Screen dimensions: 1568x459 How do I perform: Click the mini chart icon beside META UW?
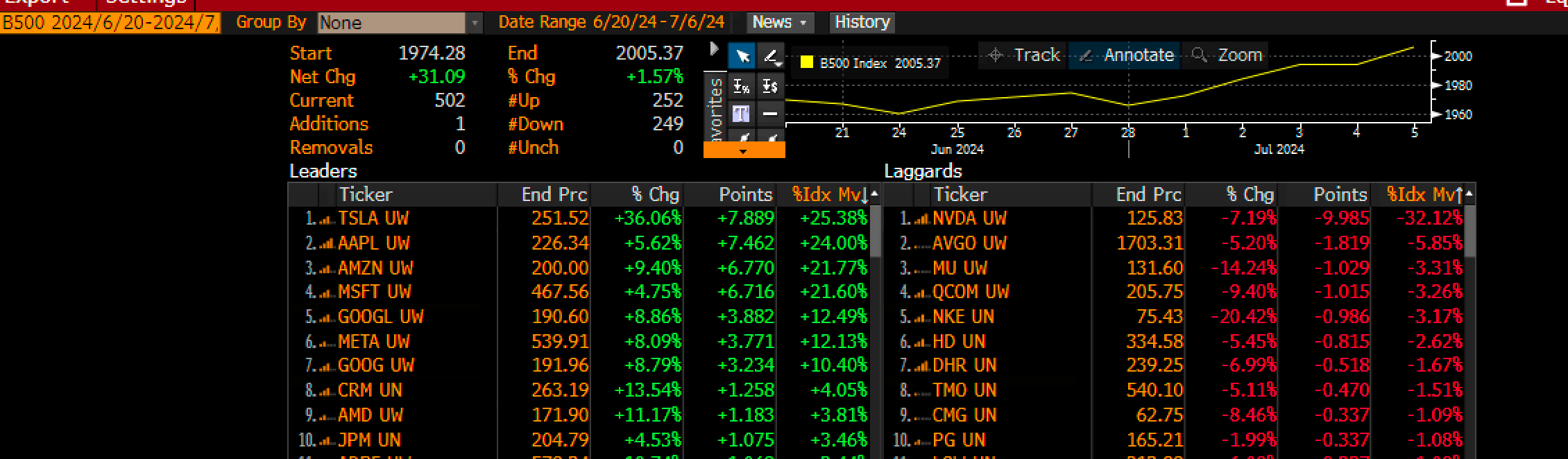(x=326, y=343)
